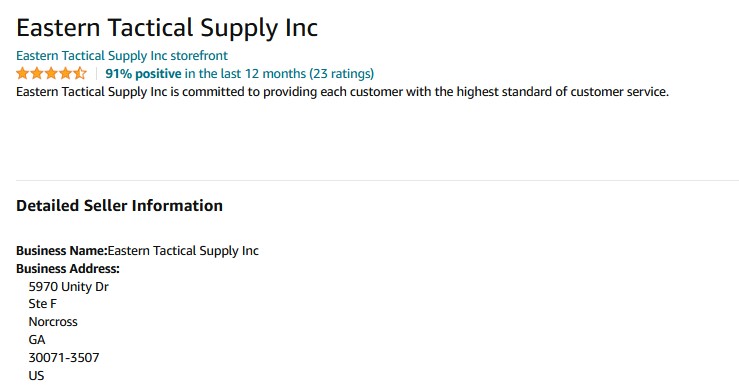Click the business name value after the label
The width and height of the screenshot is (739, 390).
pos(183,250)
